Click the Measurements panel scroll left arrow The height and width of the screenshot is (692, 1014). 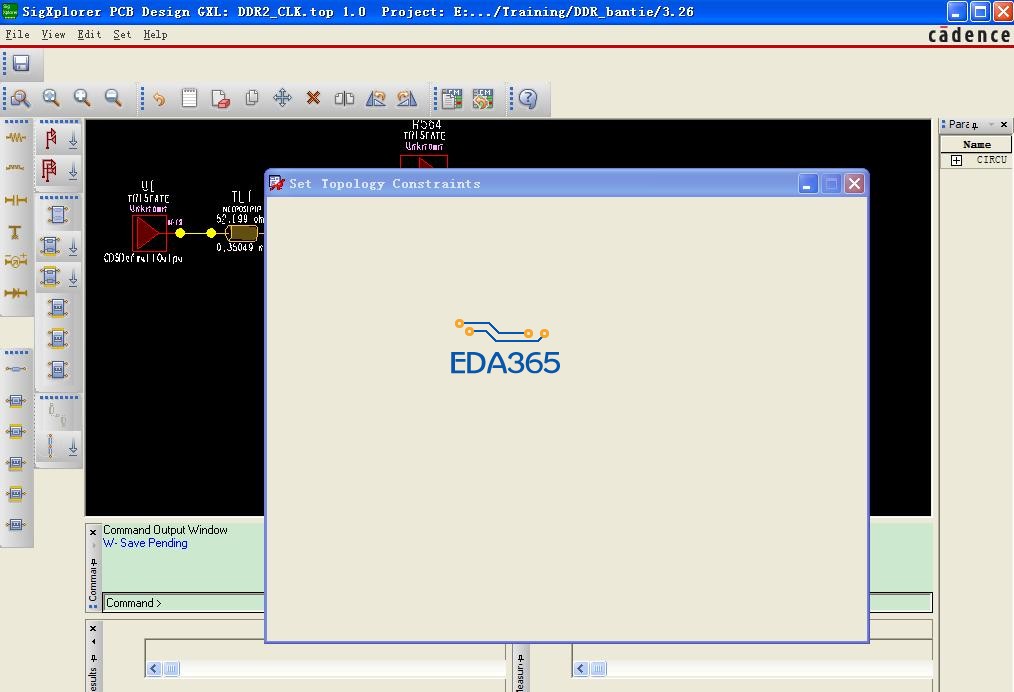tap(581, 669)
